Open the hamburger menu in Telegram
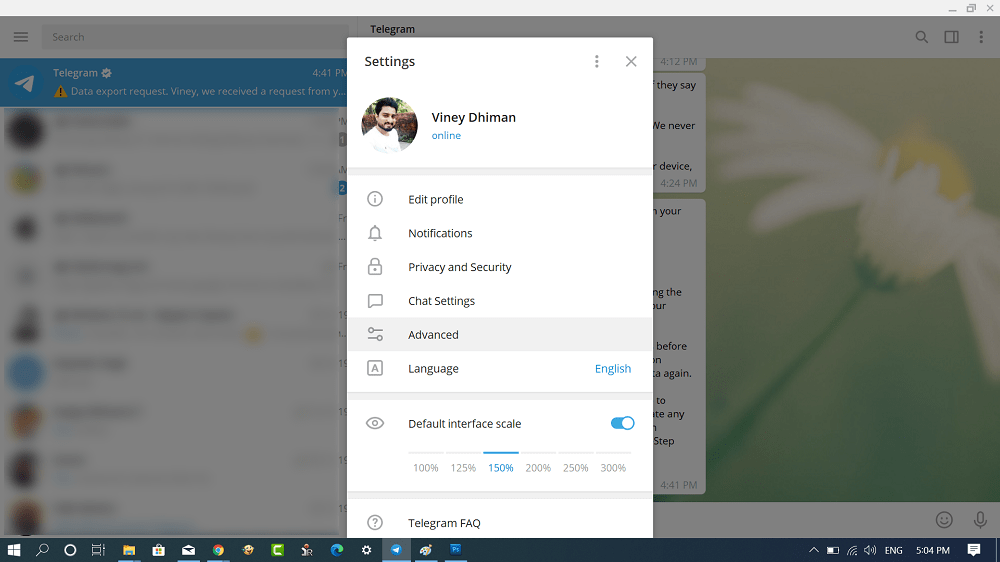The height and width of the screenshot is (562, 1000). pos(20,37)
